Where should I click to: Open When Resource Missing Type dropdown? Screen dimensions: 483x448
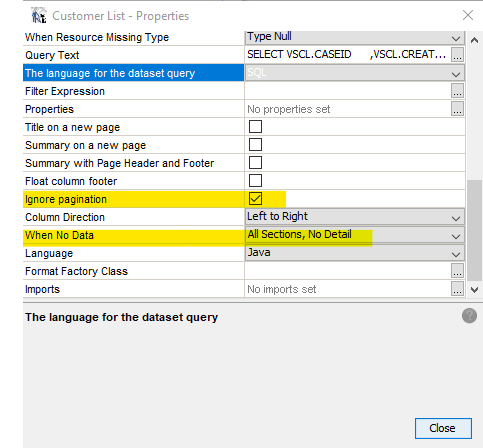pos(355,37)
